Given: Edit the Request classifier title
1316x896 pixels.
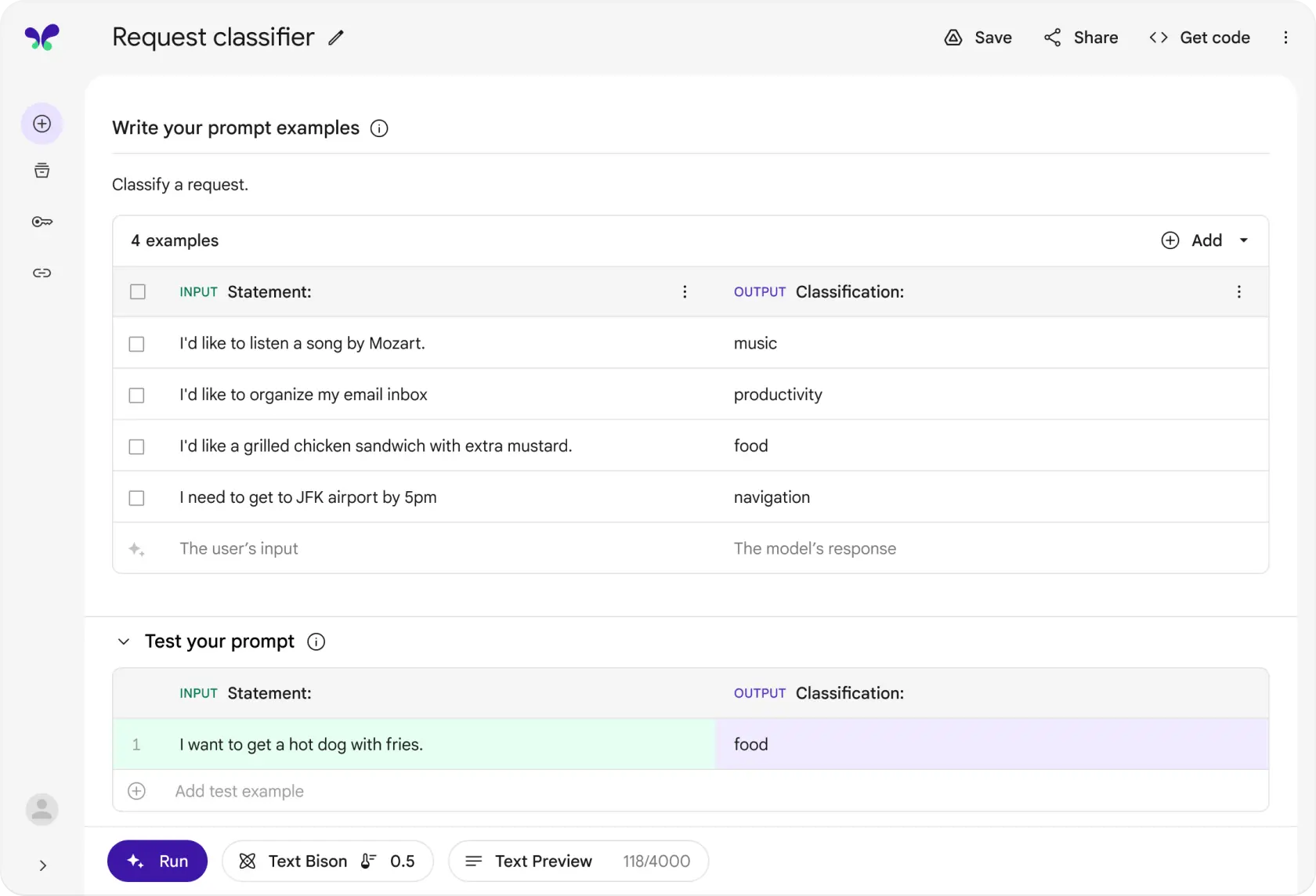Looking at the screenshot, I should [x=336, y=38].
